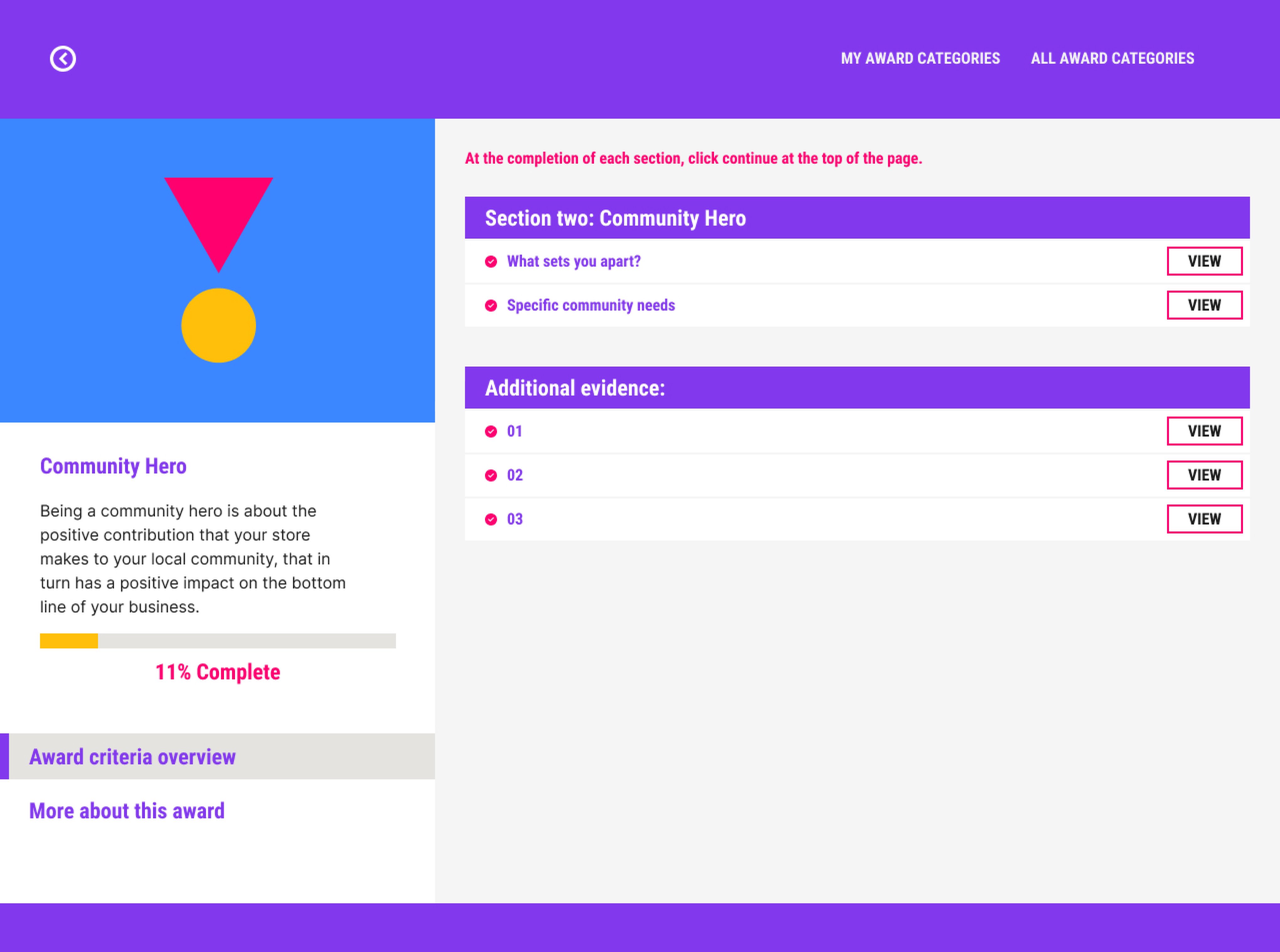
Task: Click the back arrow circle icon
Action: [63, 59]
